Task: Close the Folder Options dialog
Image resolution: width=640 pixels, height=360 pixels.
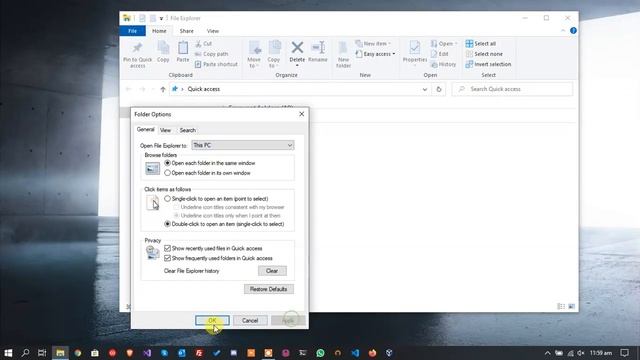Action: pyautogui.click(x=302, y=114)
